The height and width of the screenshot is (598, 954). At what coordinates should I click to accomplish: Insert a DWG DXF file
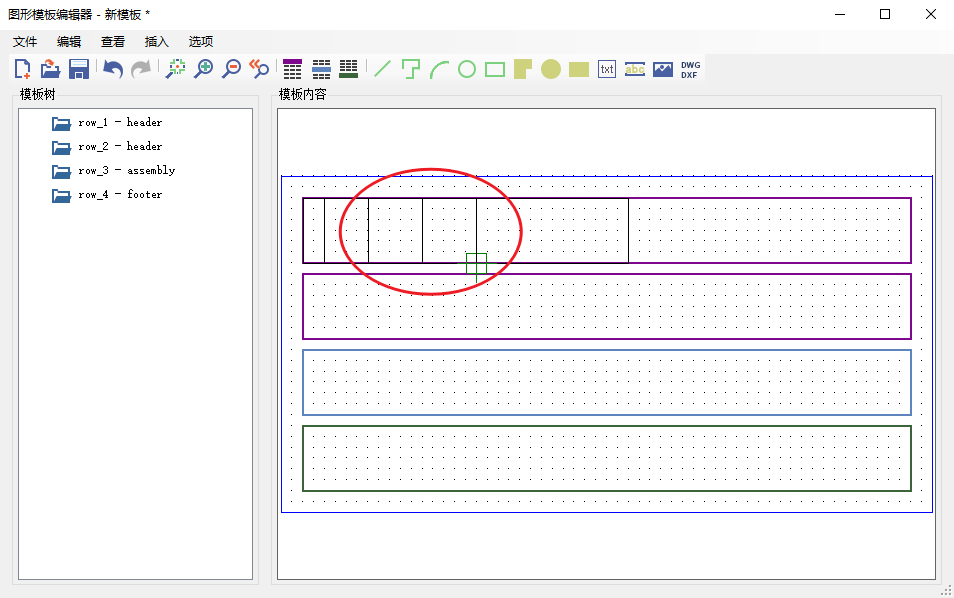coord(691,69)
